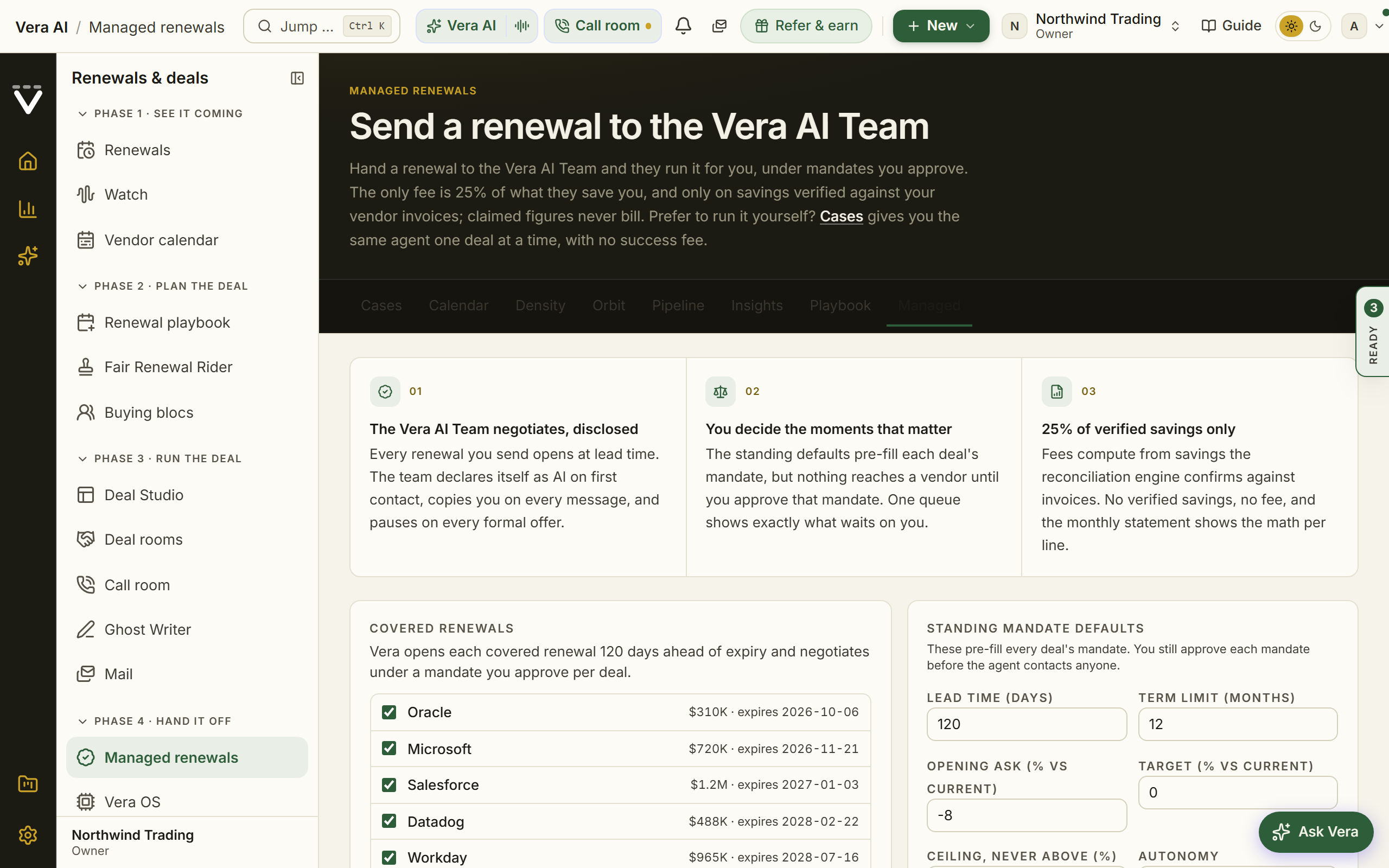This screenshot has width=1389, height=868.
Task: Open the Vera AI top bar button
Action: click(462, 26)
